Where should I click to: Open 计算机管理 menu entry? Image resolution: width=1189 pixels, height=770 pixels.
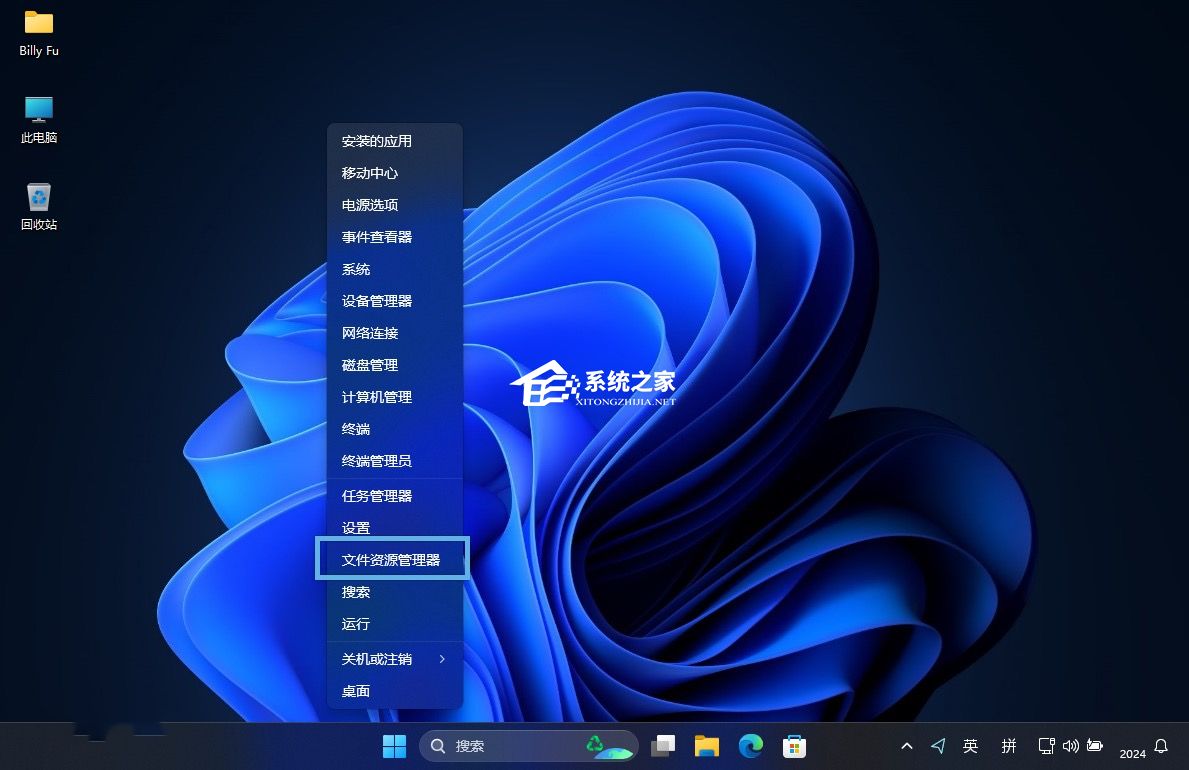coord(394,397)
